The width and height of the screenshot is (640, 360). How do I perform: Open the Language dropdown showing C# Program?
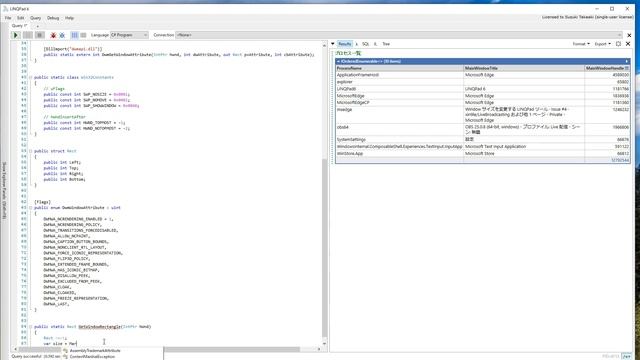pyautogui.click(x=129, y=35)
